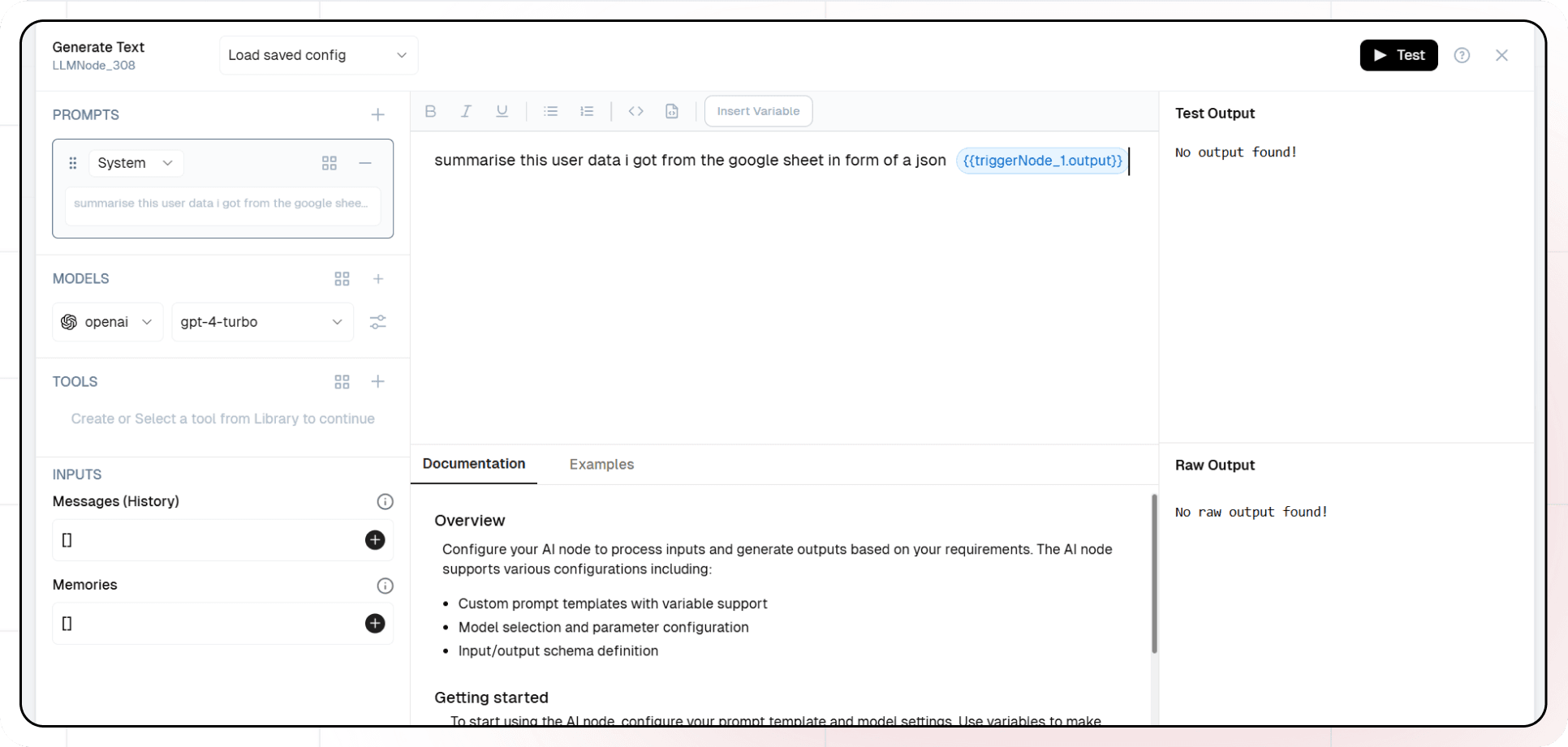Click the Insert Variable button
This screenshot has height=747, width=1568.
(x=758, y=111)
